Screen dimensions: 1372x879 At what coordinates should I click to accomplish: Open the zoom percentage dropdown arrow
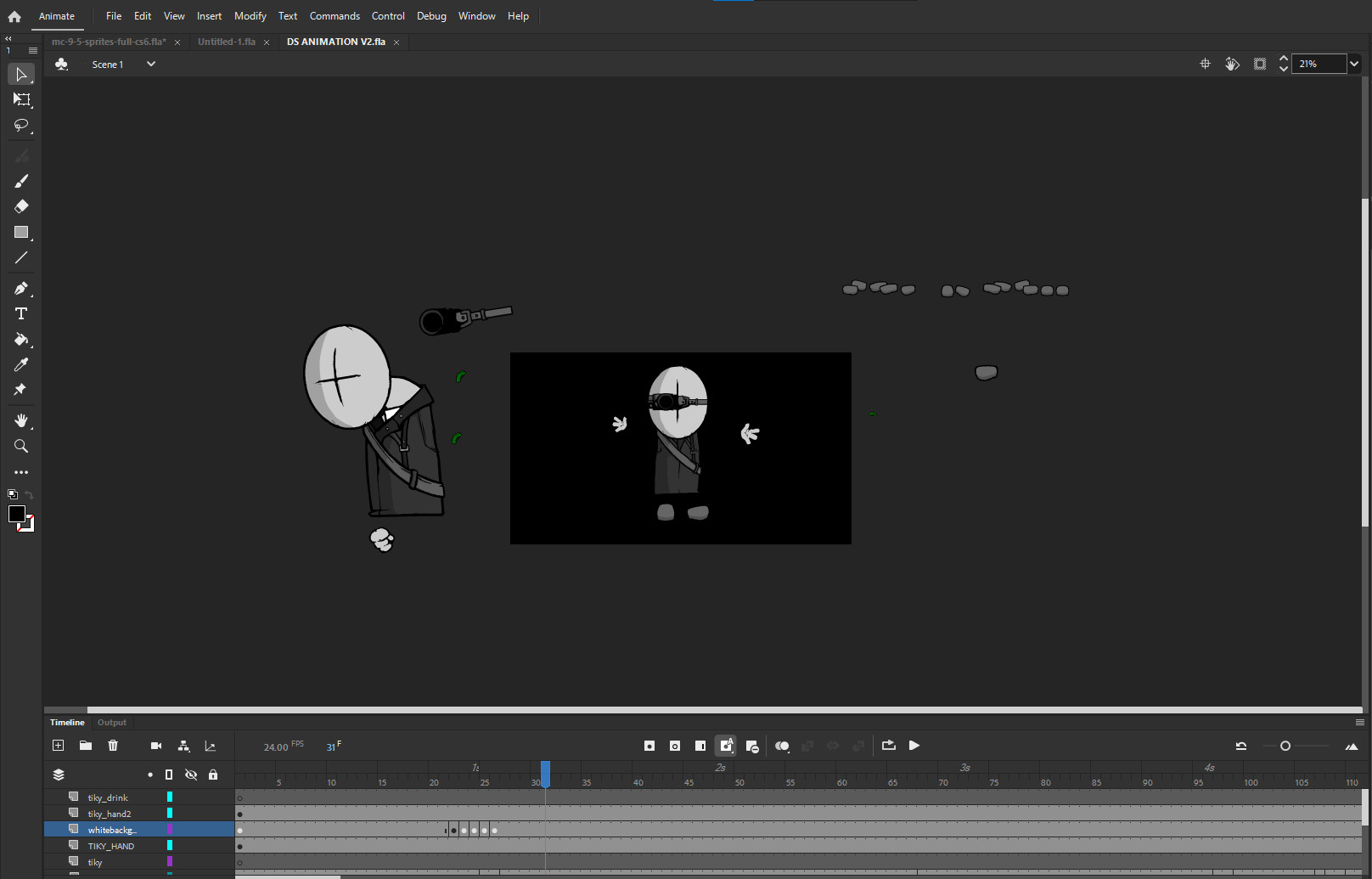[x=1354, y=64]
